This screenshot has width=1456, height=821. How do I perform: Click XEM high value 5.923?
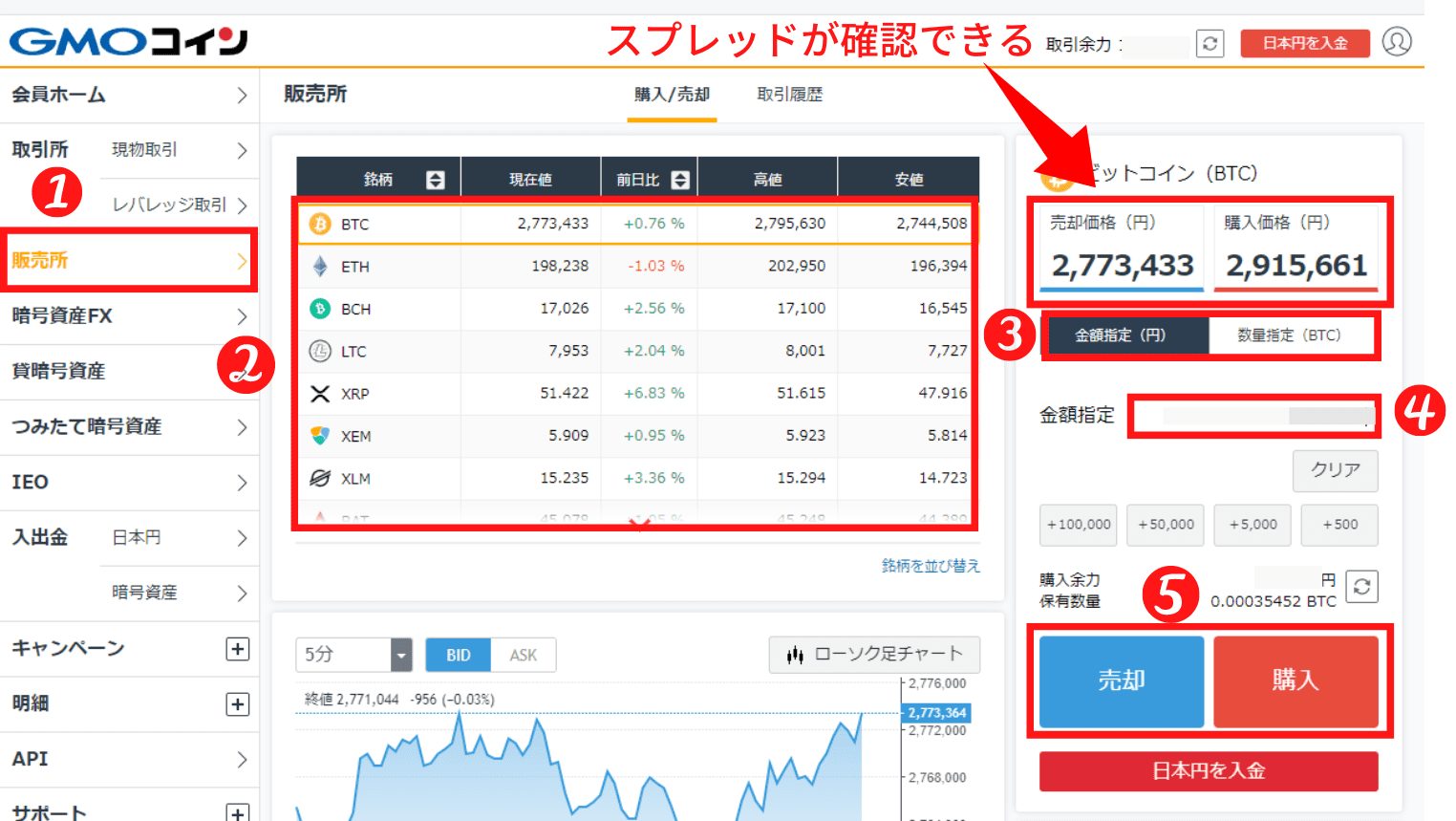click(805, 436)
